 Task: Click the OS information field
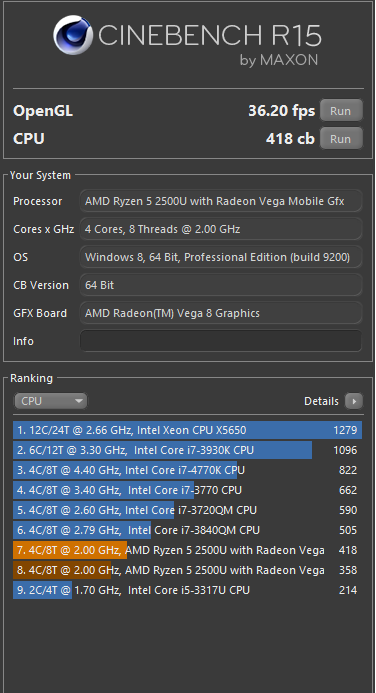coord(221,257)
